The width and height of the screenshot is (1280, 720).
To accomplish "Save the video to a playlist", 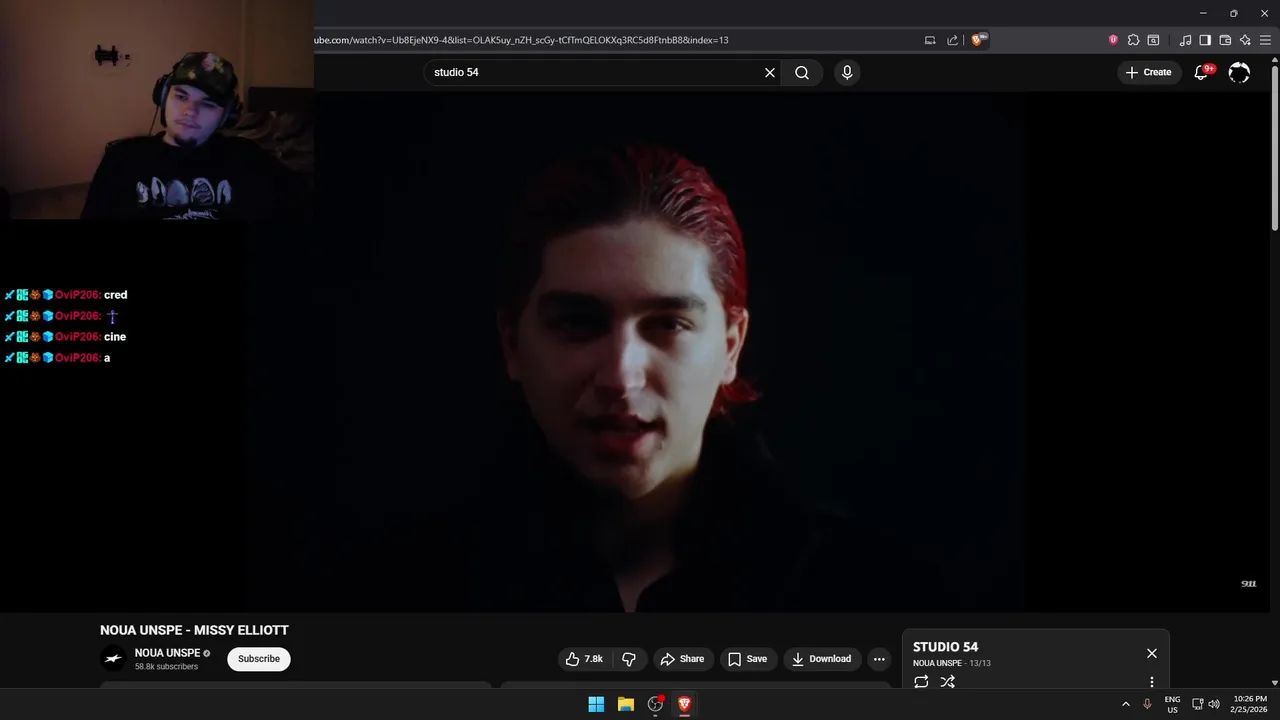I will click(747, 659).
